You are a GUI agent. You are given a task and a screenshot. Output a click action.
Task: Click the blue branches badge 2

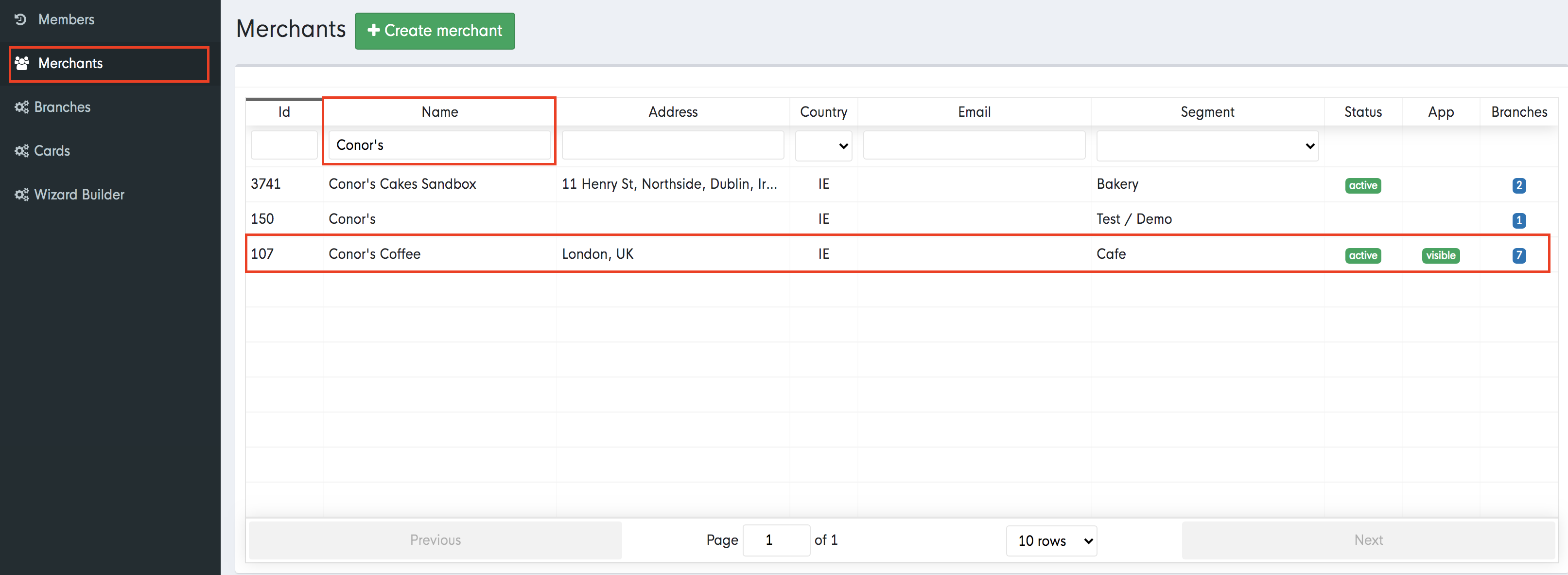1519,185
